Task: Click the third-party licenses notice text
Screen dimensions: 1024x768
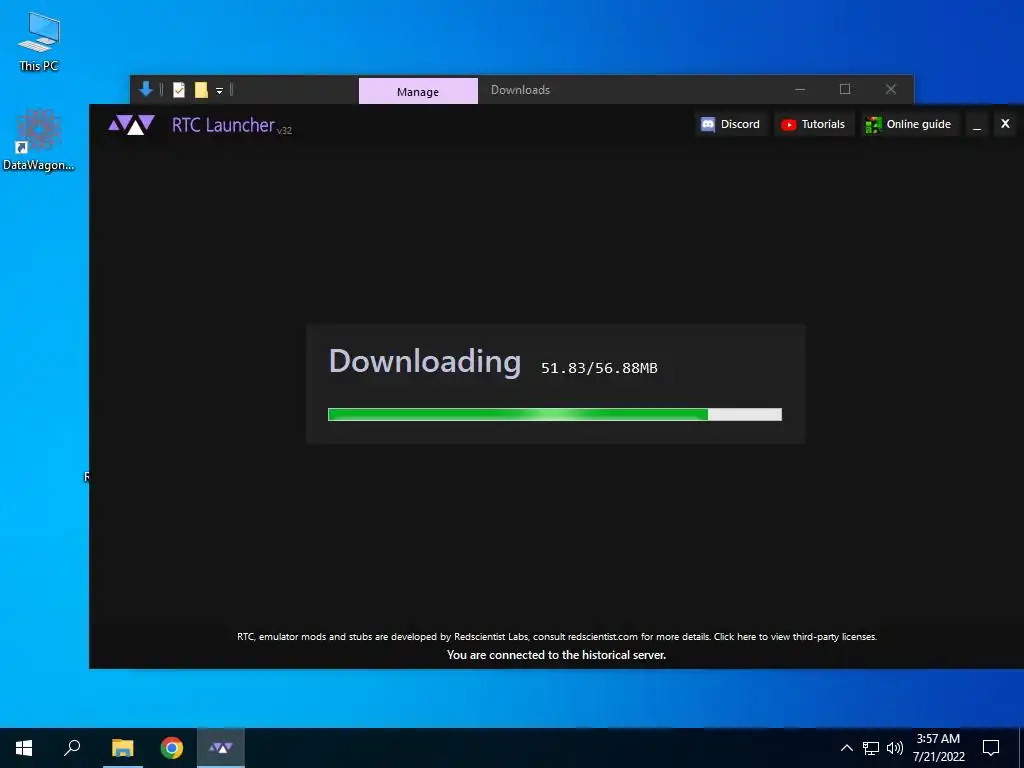Action: (556, 636)
